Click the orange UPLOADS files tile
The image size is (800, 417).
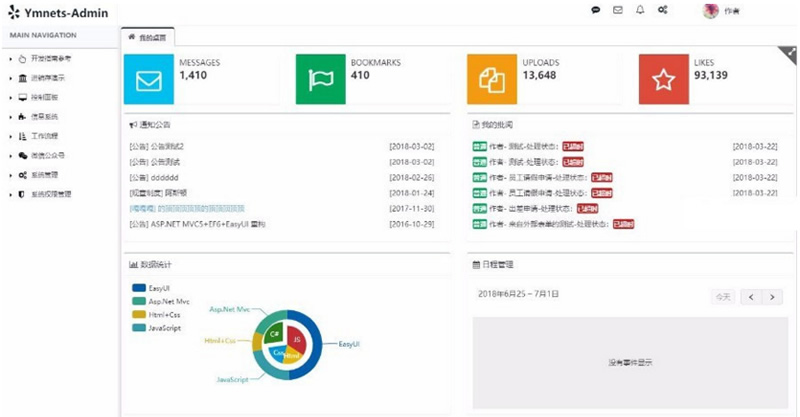click(493, 80)
